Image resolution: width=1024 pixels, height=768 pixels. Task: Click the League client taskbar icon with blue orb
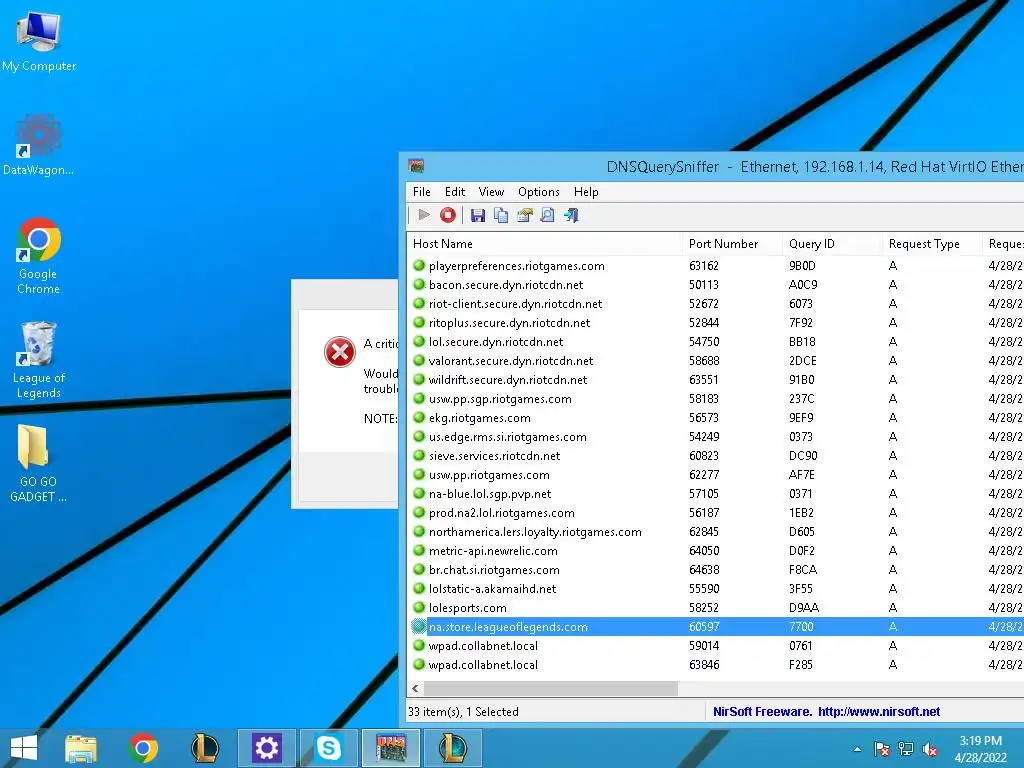click(x=453, y=748)
